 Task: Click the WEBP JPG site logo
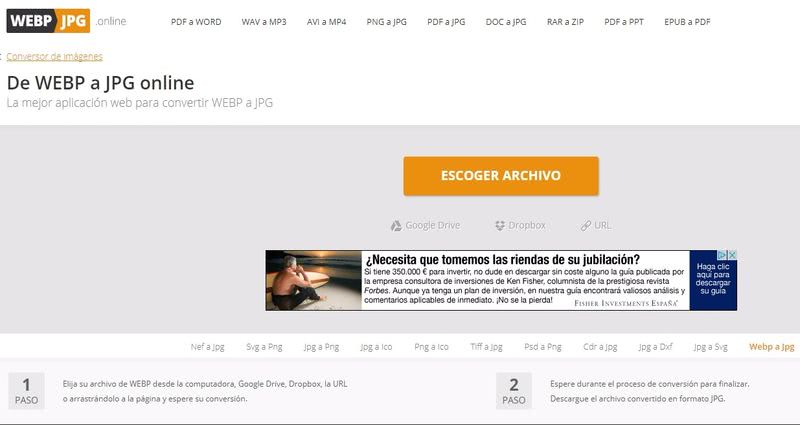pos(48,21)
